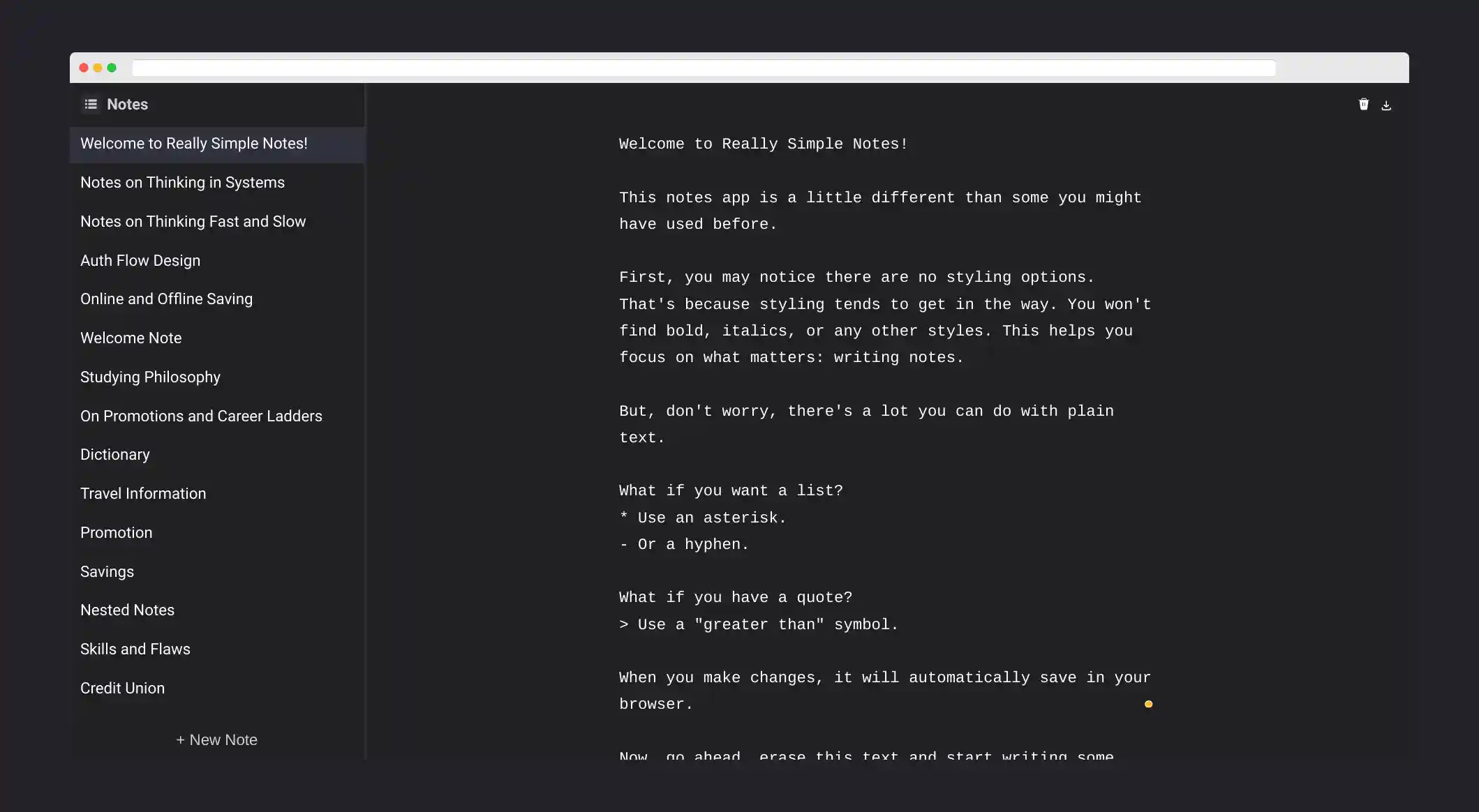Select the 'Credit Union' note

(x=122, y=688)
